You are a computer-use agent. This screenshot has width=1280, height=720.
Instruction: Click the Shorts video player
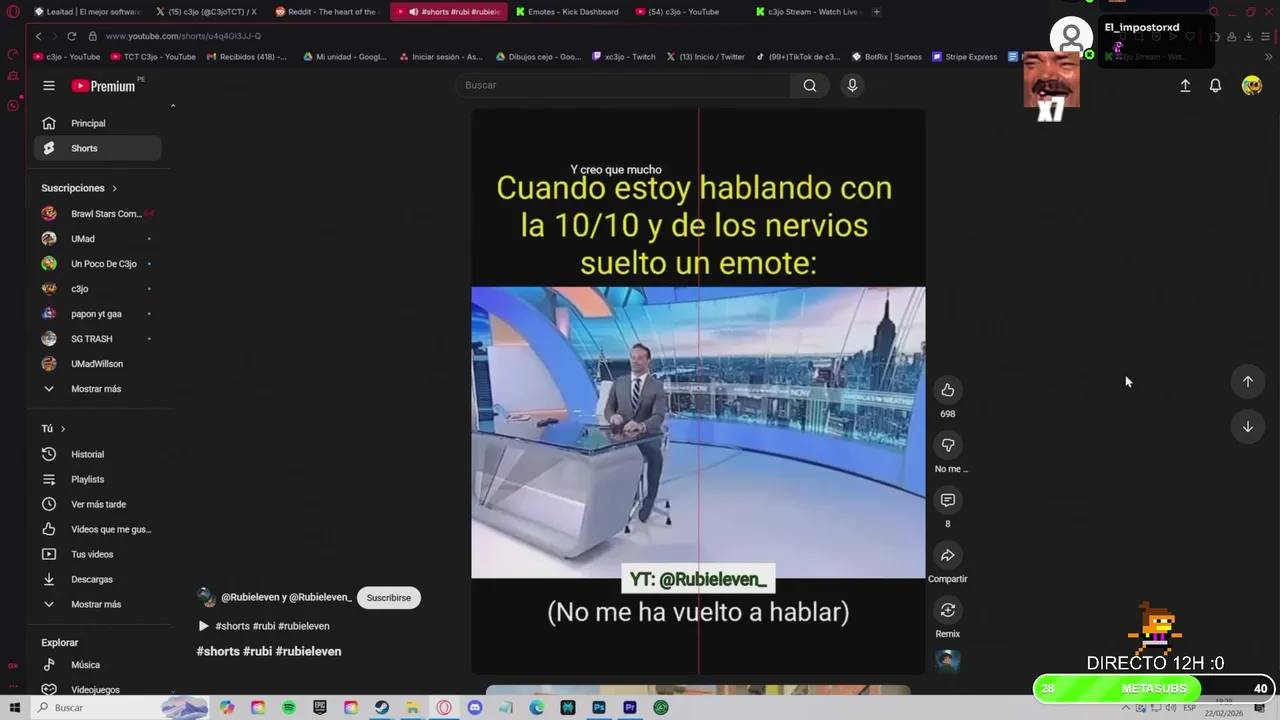tap(698, 391)
